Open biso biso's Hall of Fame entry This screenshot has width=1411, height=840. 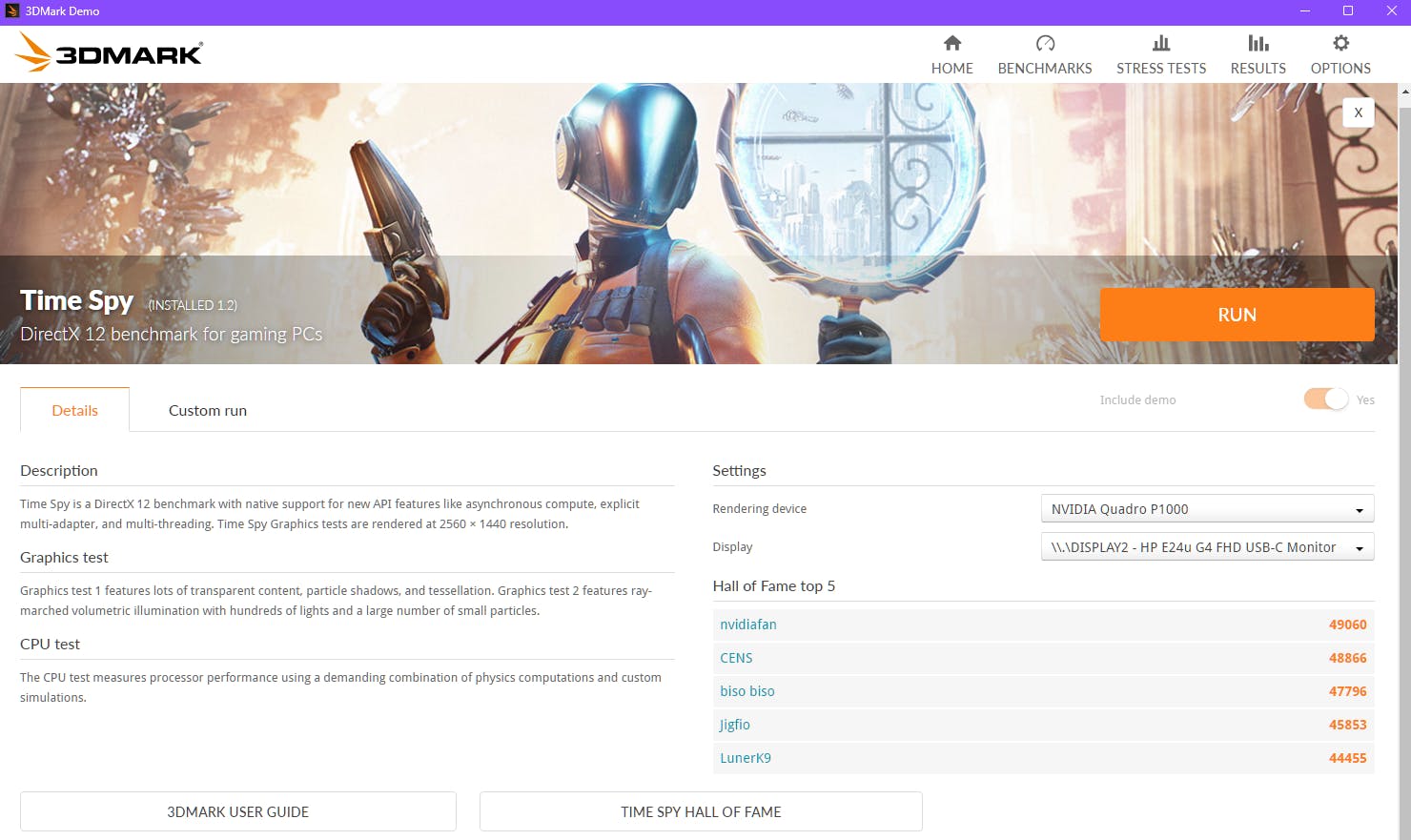tap(747, 691)
